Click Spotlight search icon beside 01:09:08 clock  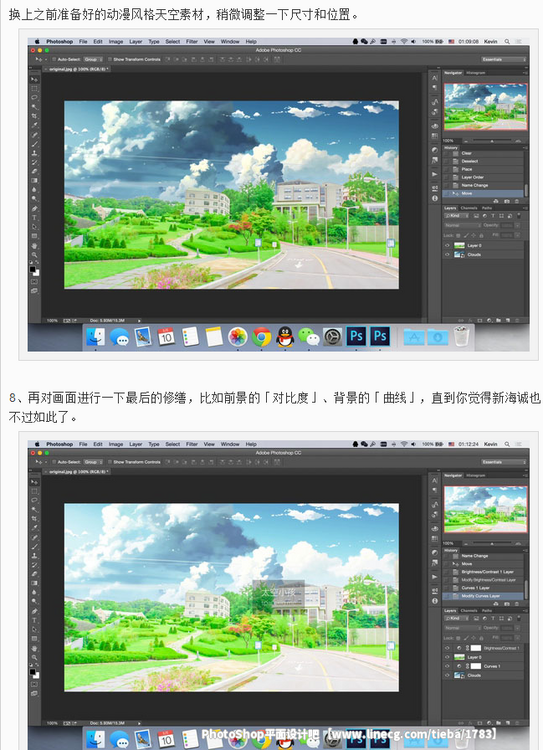507,42
